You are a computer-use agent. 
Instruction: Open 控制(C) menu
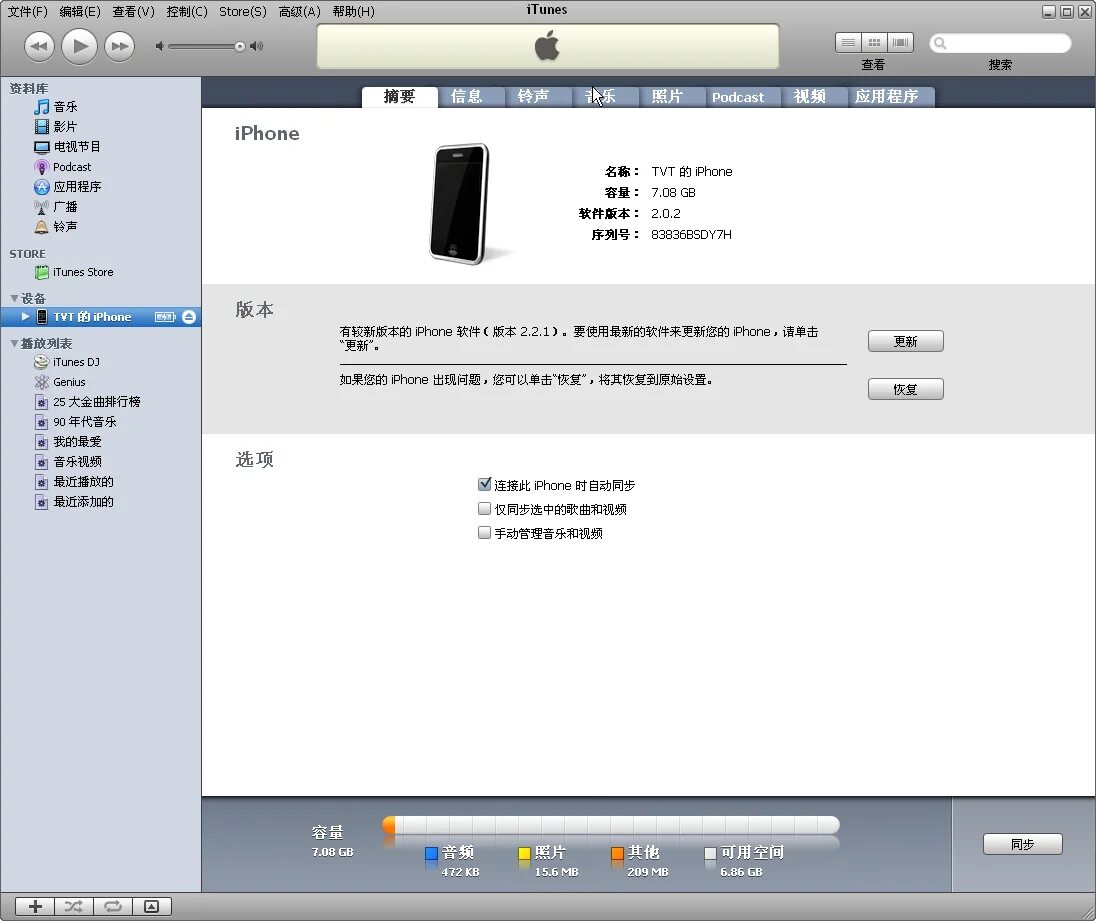point(187,12)
